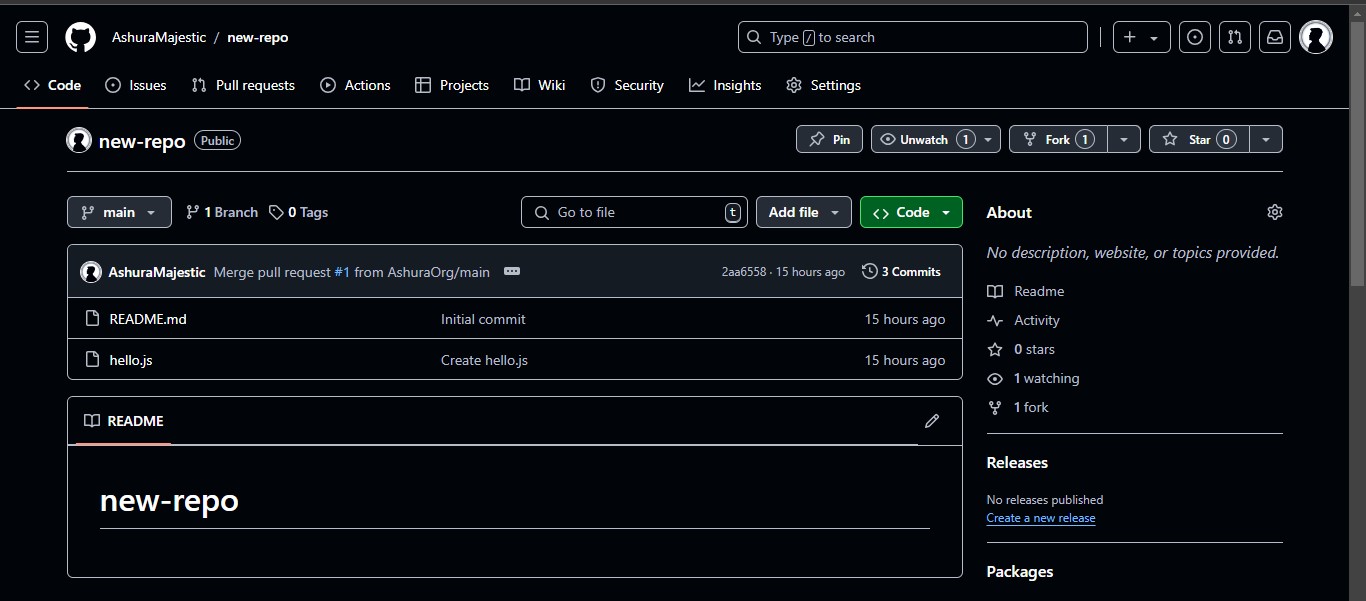Open the hello.js file
The width and height of the screenshot is (1366, 601).
131,360
